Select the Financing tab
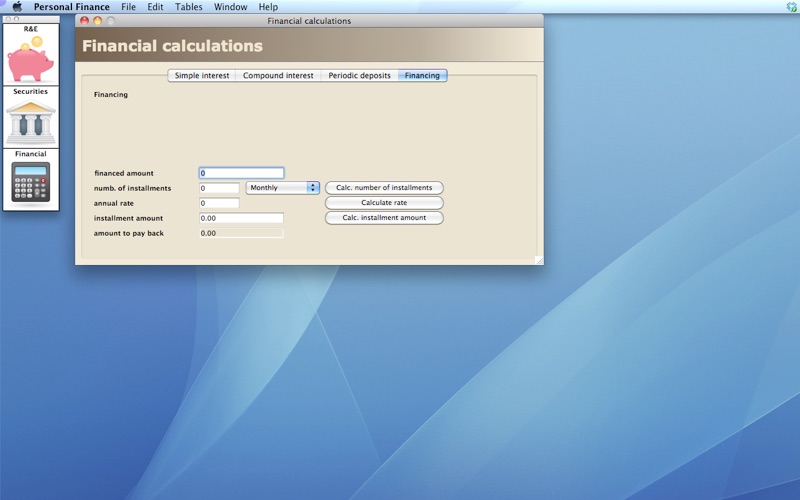The width and height of the screenshot is (800, 500). tap(422, 76)
